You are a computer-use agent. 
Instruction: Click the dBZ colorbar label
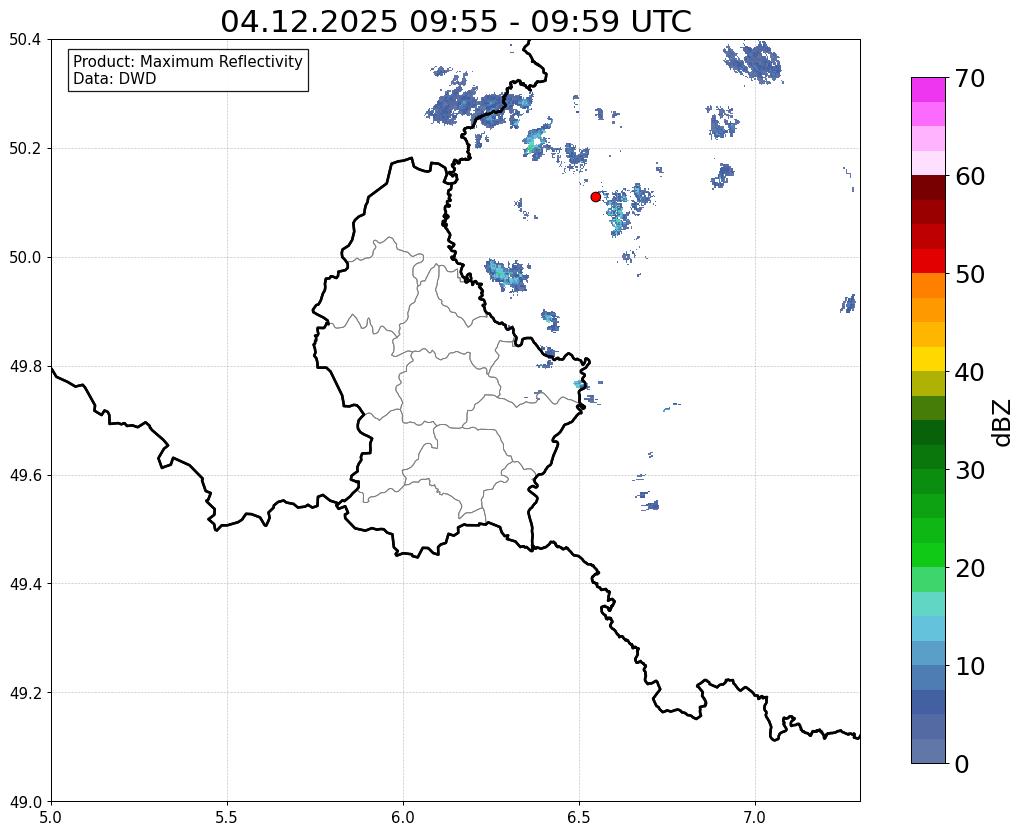[1003, 423]
